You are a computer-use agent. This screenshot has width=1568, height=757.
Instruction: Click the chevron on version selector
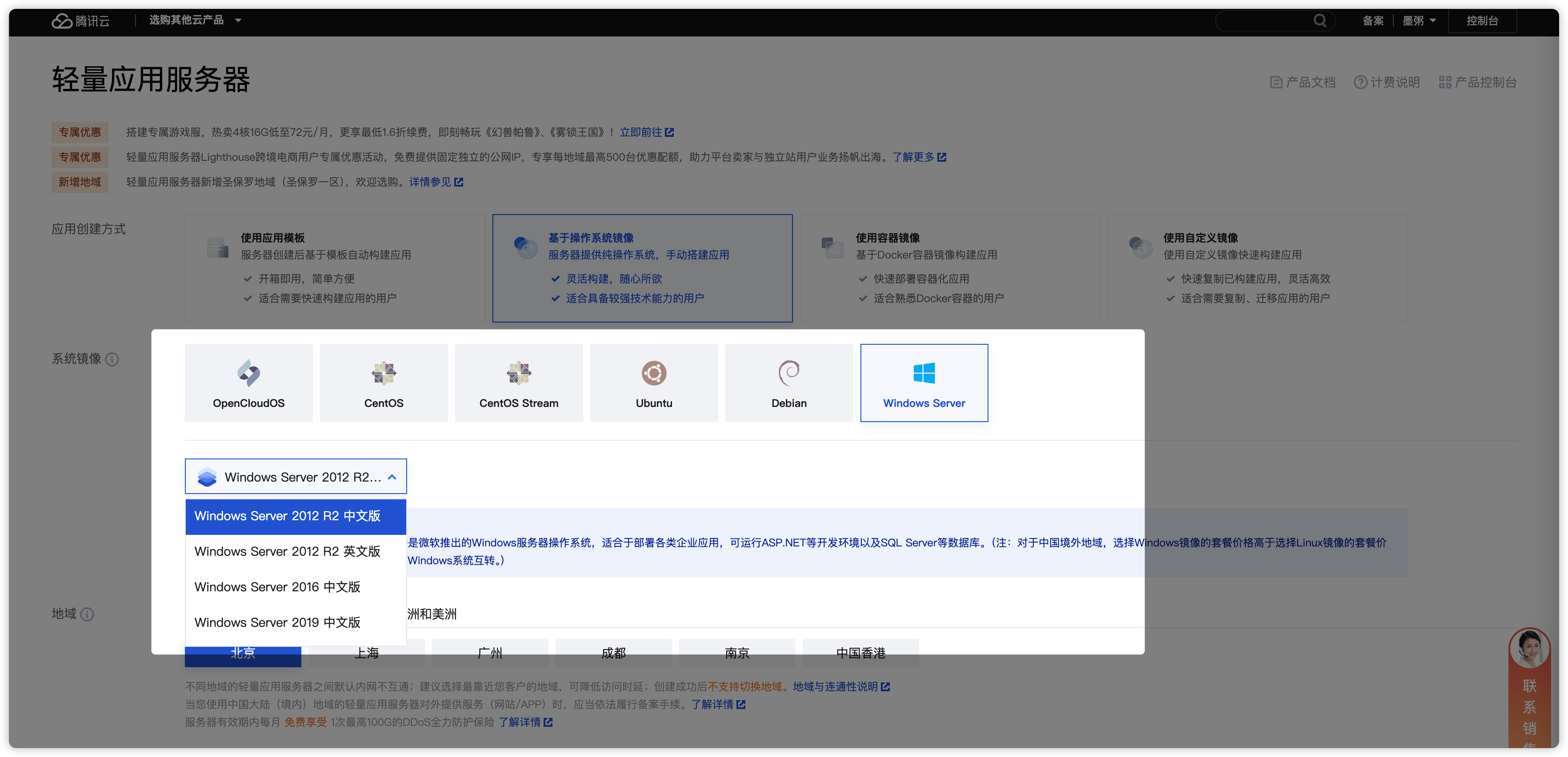392,477
